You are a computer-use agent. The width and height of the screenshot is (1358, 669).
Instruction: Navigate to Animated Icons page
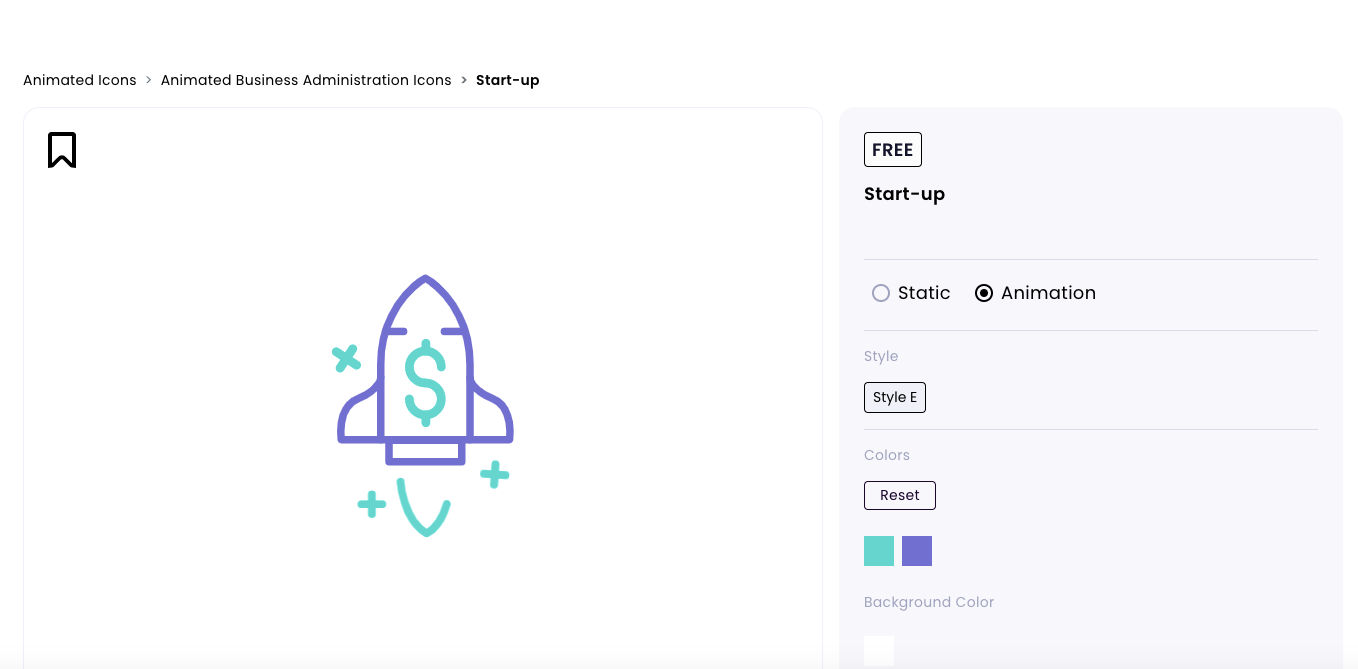(79, 80)
